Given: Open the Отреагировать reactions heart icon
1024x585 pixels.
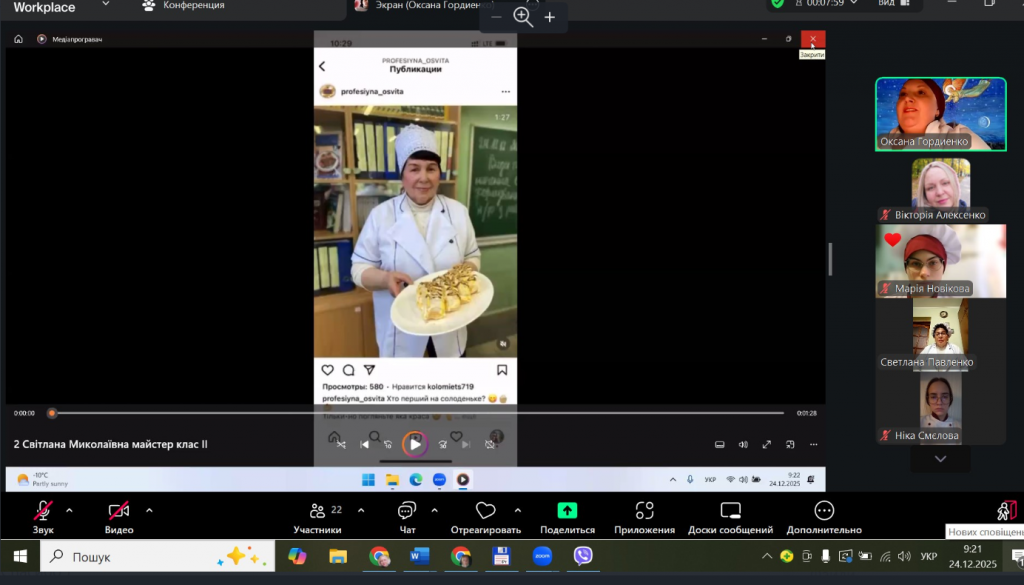Looking at the screenshot, I should (485, 511).
